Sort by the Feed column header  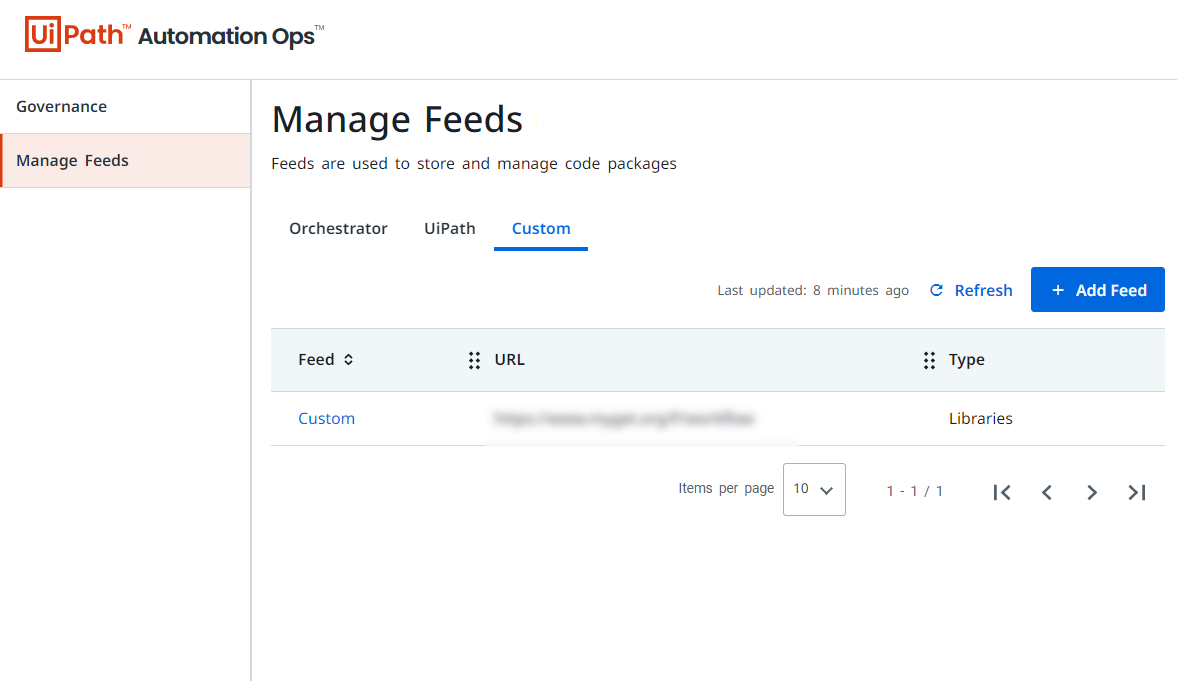coord(326,360)
